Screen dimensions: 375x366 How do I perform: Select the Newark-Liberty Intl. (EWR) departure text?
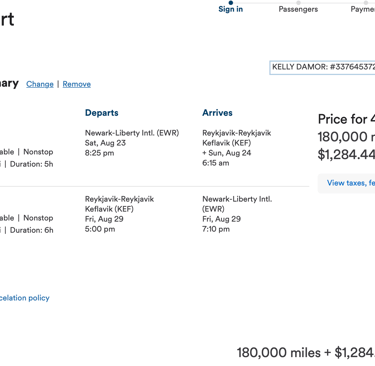click(x=132, y=133)
